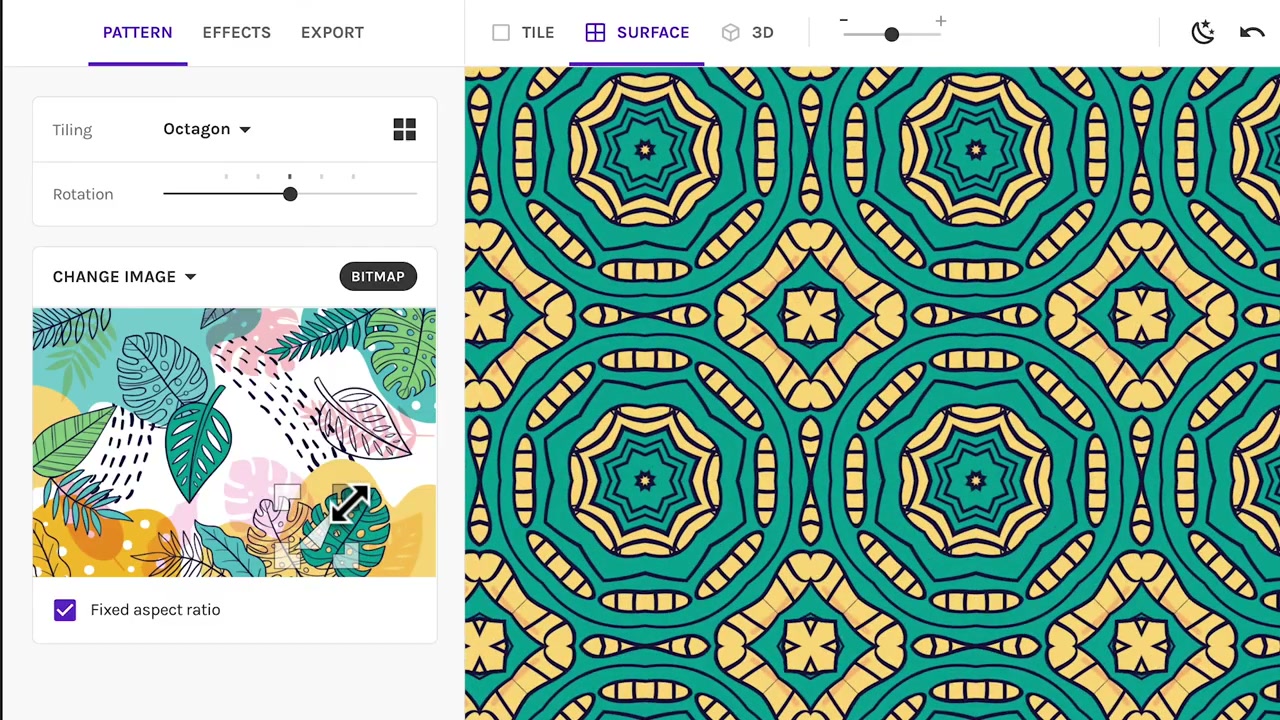This screenshot has width=1280, height=720.
Task: Select the Pattern tab
Action: 137,33
